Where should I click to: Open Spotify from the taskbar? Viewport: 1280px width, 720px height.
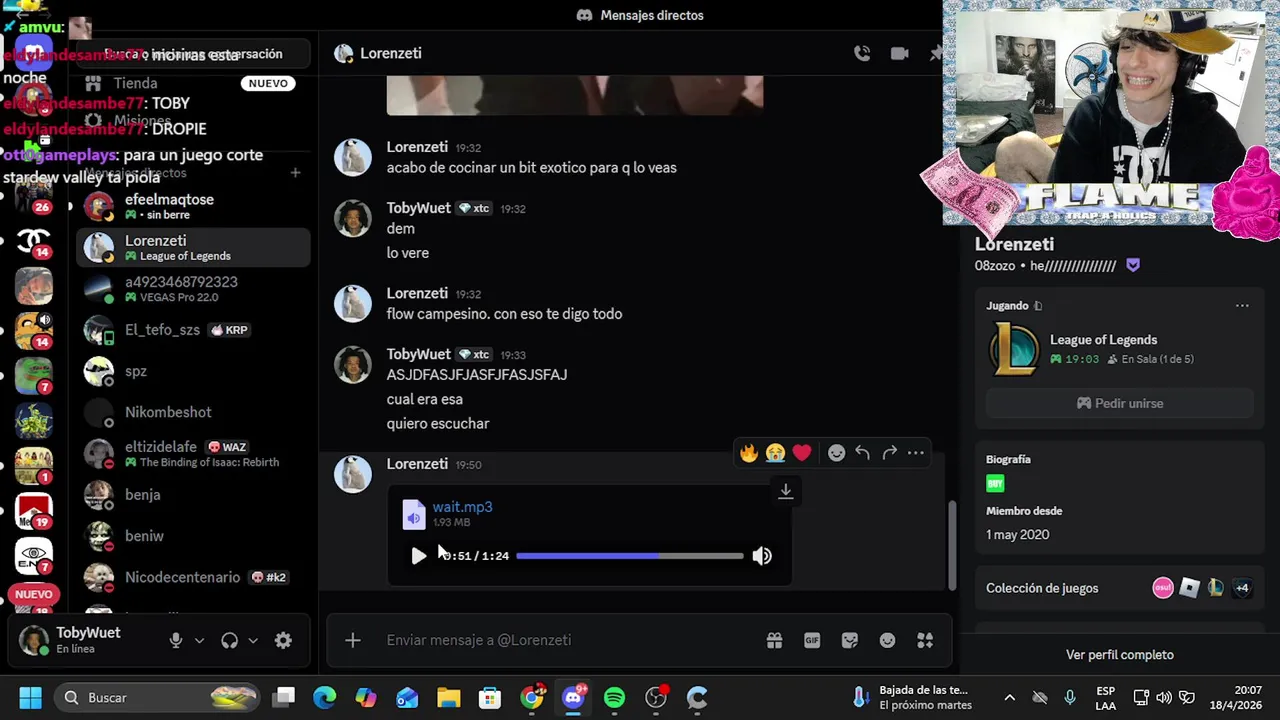click(614, 697)
